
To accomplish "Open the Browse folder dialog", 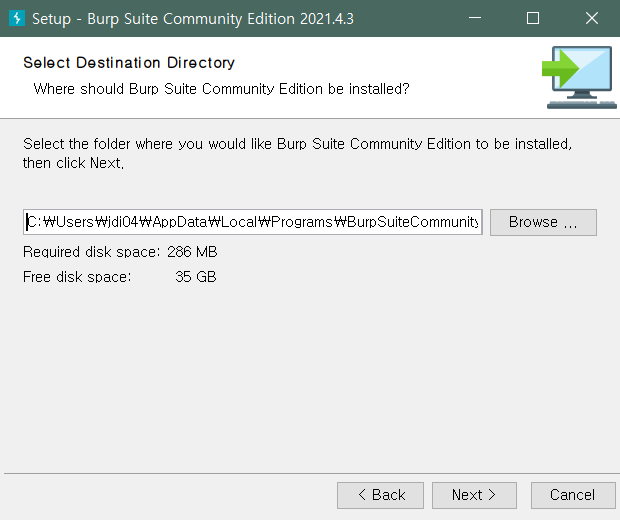I will coord(543,222).
